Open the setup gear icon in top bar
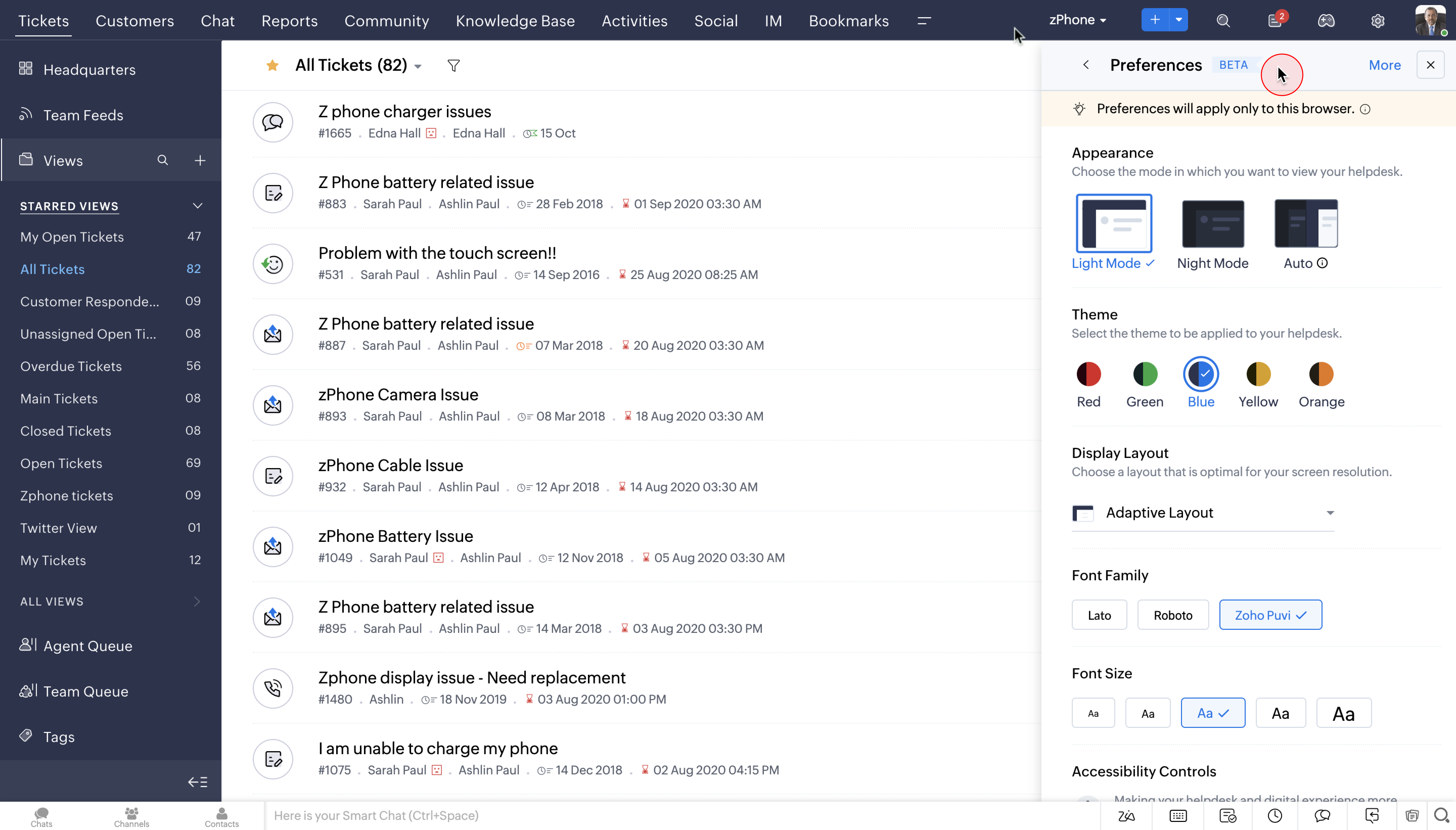 pos(1378,20)
